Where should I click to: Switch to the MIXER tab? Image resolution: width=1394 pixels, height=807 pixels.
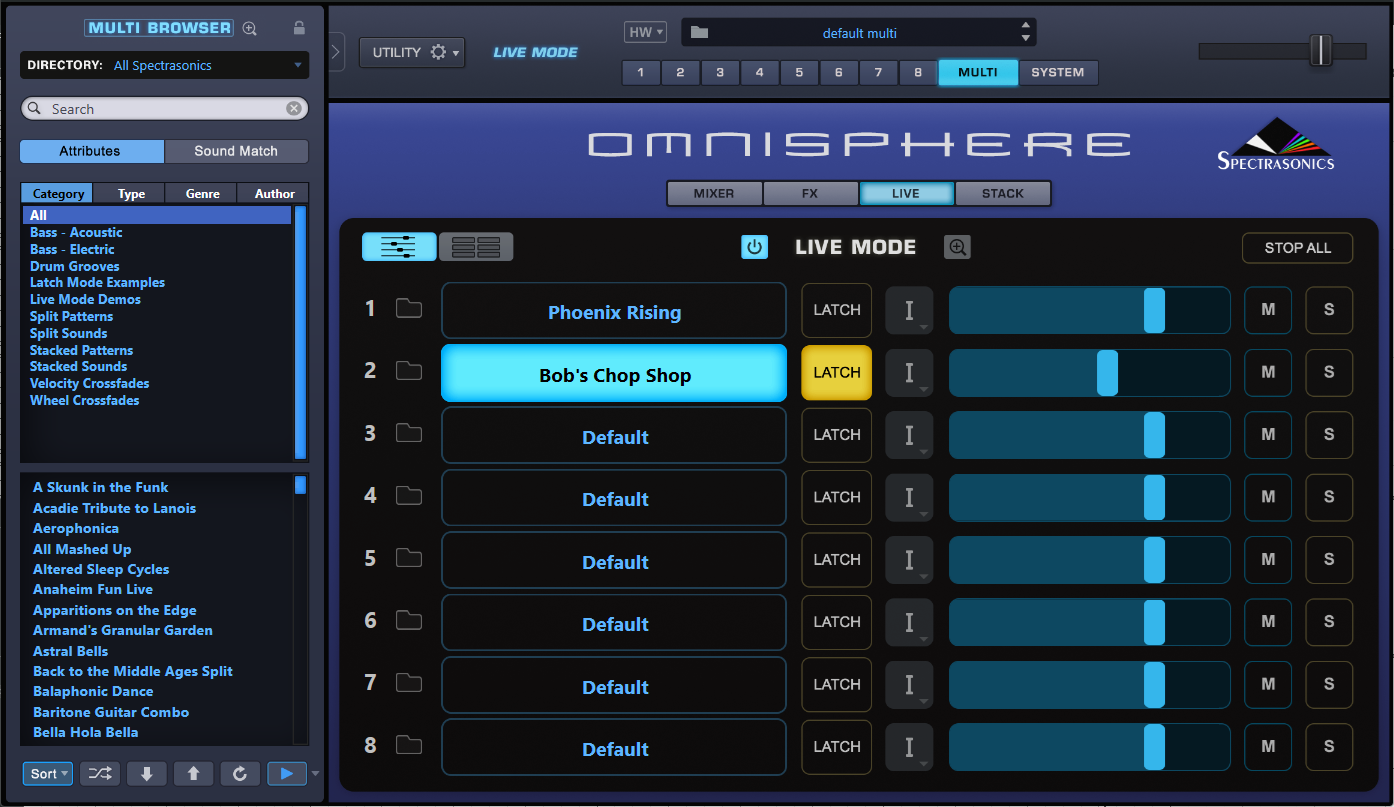(714, 193)
